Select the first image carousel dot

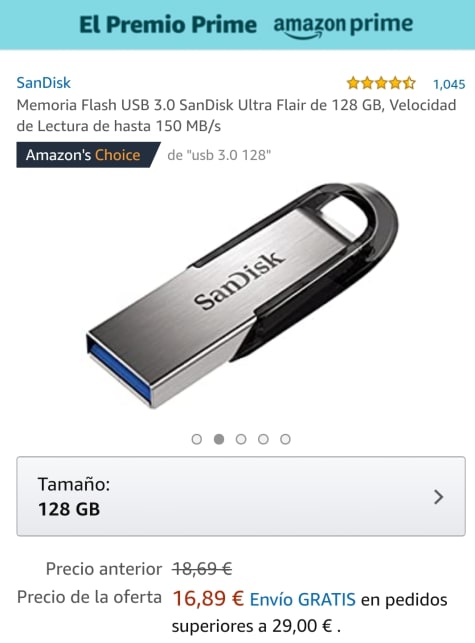197,439
